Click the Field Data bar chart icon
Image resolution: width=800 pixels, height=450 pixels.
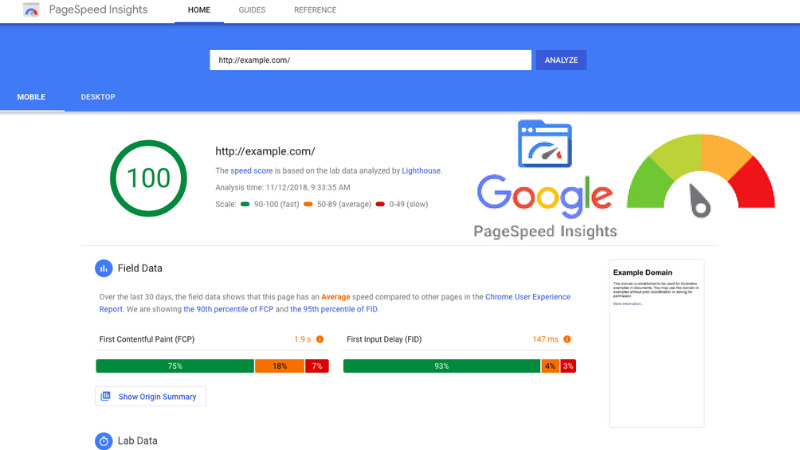tap(104, 268)
